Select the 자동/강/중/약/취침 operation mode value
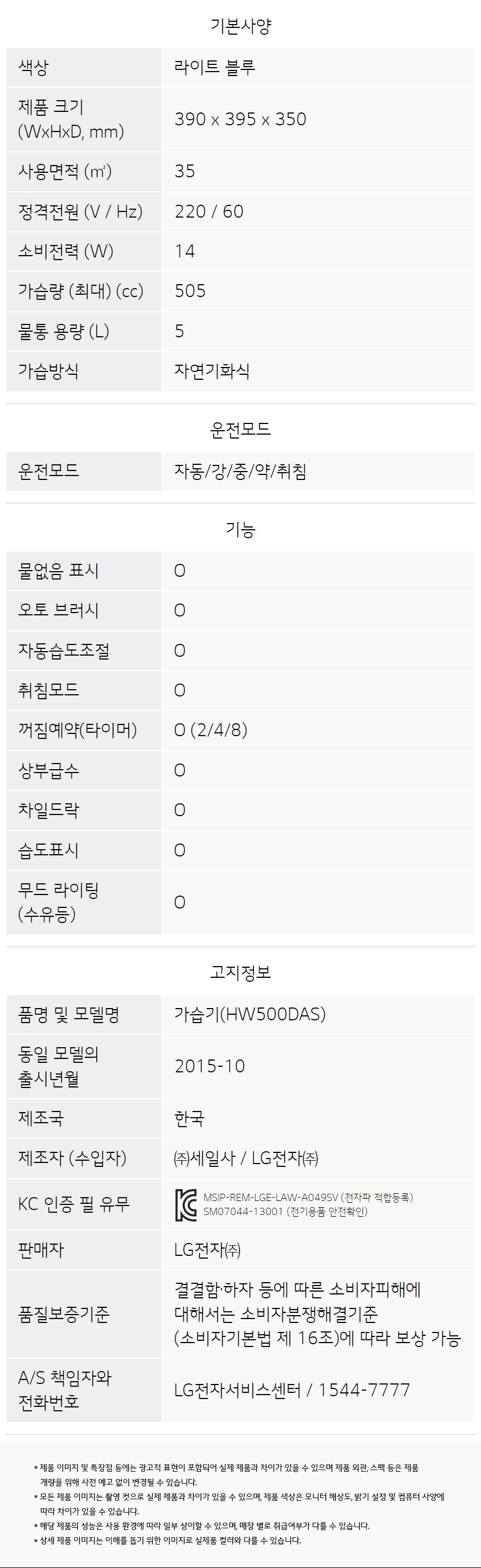 240,471
